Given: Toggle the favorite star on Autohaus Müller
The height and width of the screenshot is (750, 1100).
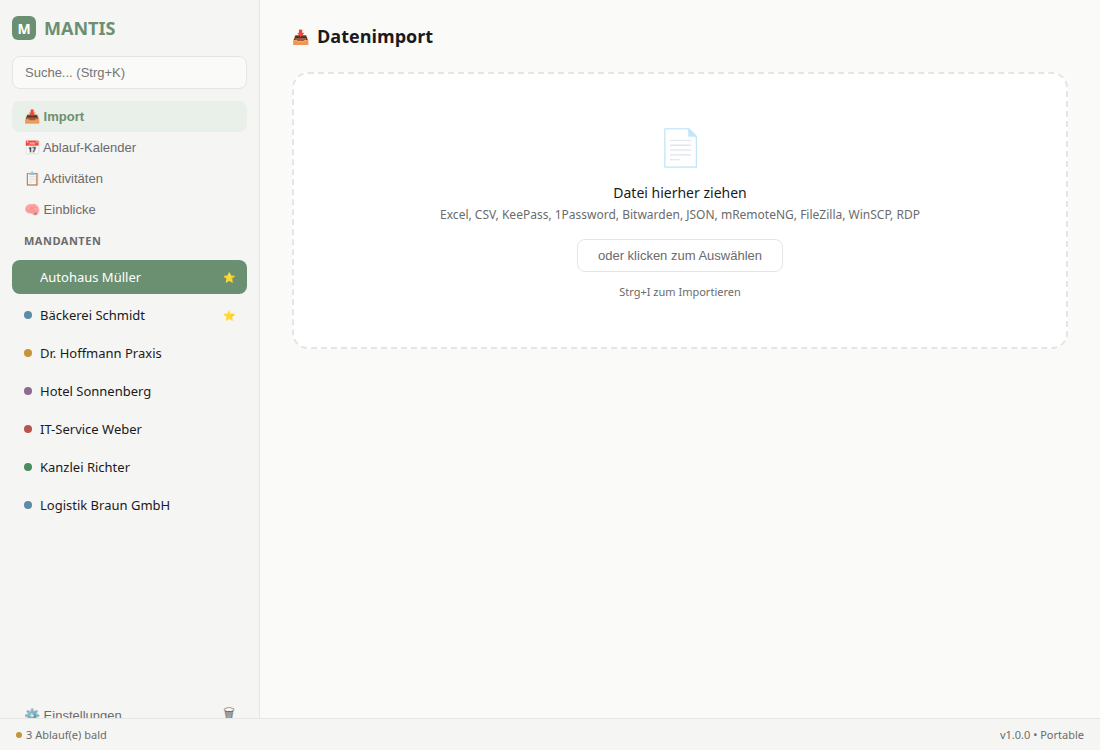Looking at the screenshot, I should (229, 277).
